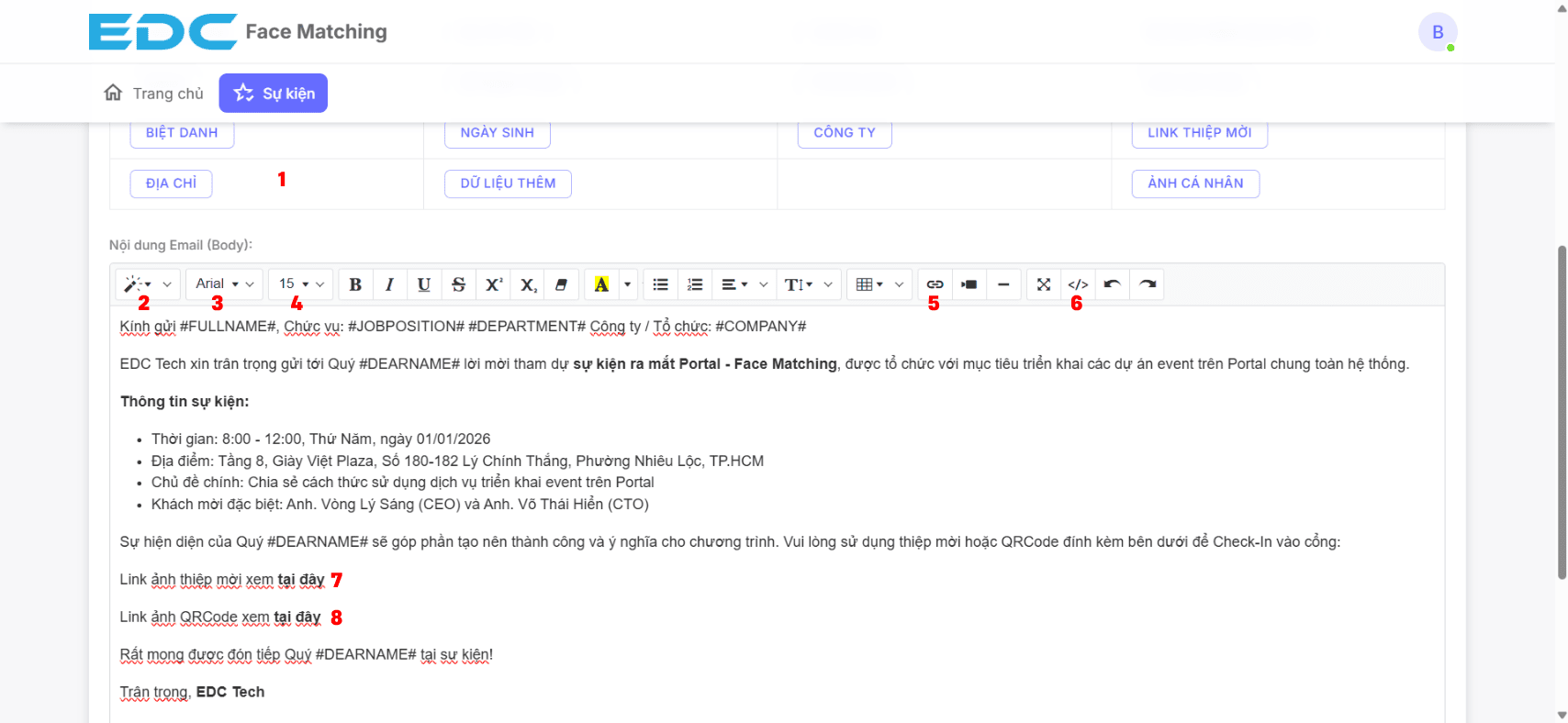Image resolution: width=1568 pixels, height=723 pixels.
Task: Apply strikethrough formatting
Action: pos(459,284)
